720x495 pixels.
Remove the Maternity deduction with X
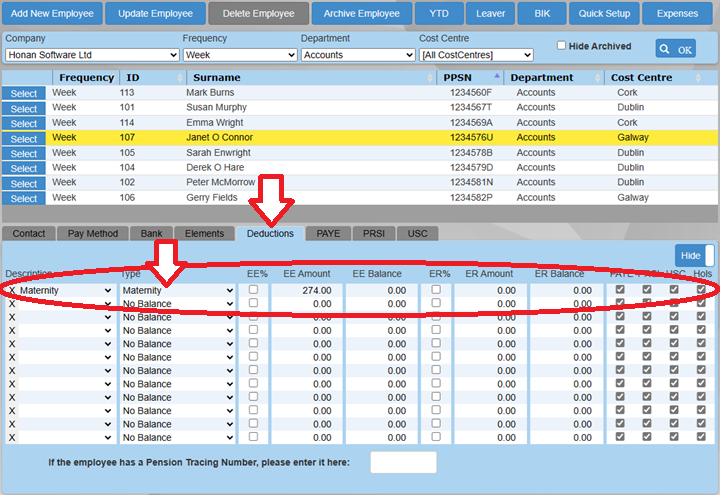coord(11,290)
